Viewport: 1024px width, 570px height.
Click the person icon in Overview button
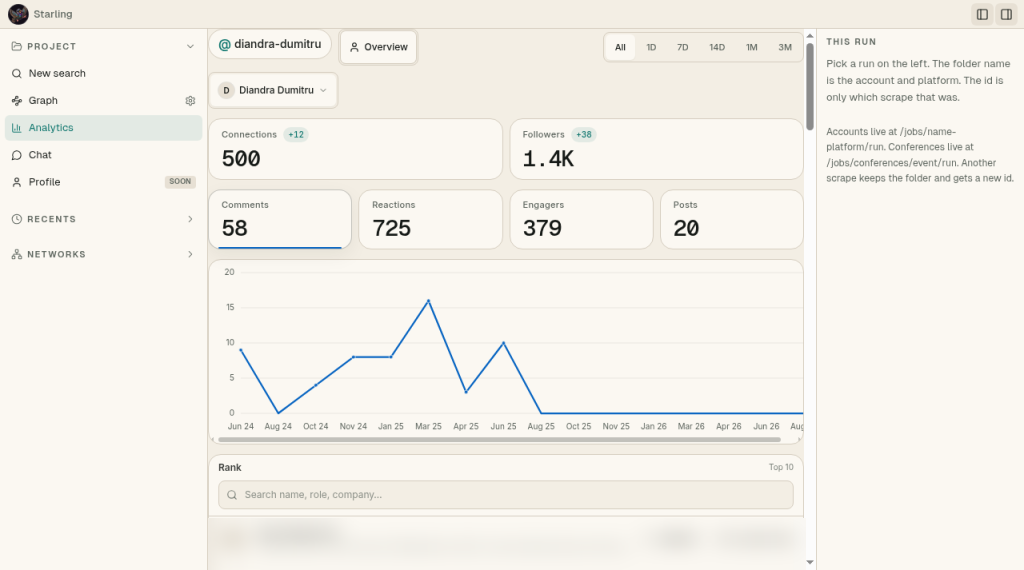[x=354, y=47]
